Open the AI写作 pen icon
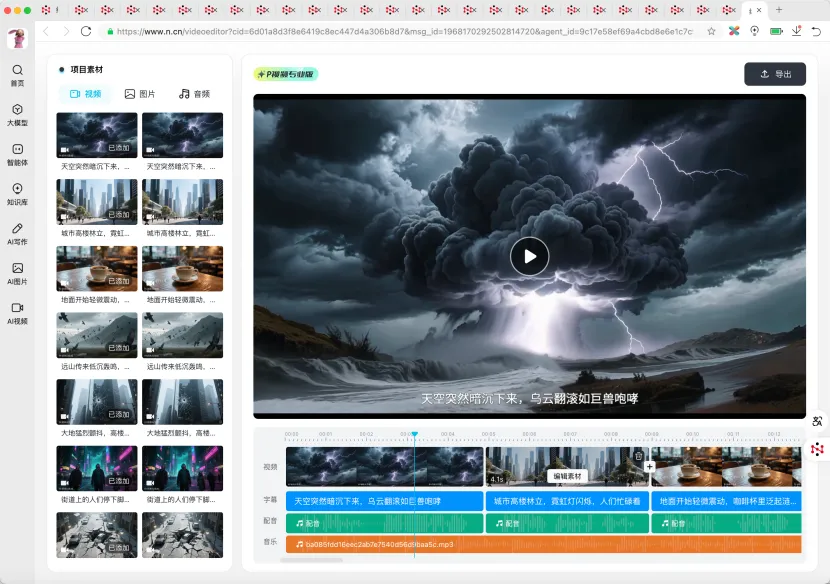830x584 pixels. (17, 229)
